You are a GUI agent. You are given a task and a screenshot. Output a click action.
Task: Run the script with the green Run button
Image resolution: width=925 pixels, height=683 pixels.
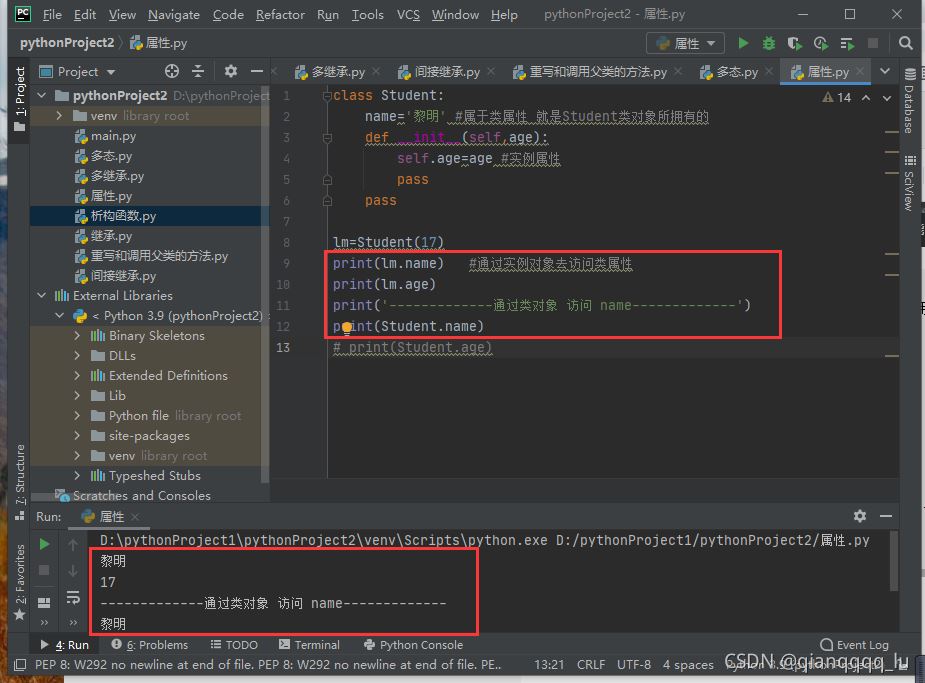click(743, 43)
